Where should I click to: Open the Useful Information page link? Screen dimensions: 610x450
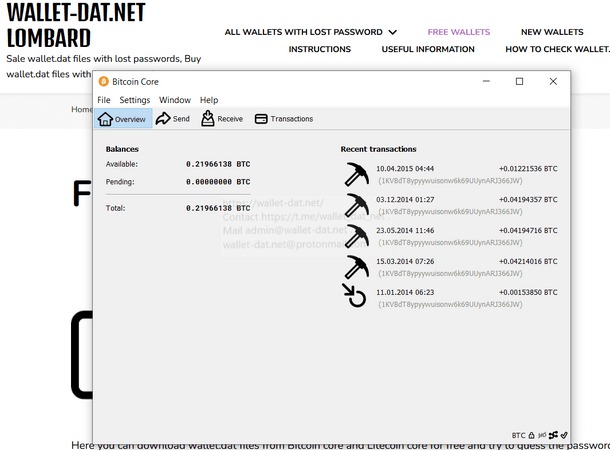pos(428,49)
